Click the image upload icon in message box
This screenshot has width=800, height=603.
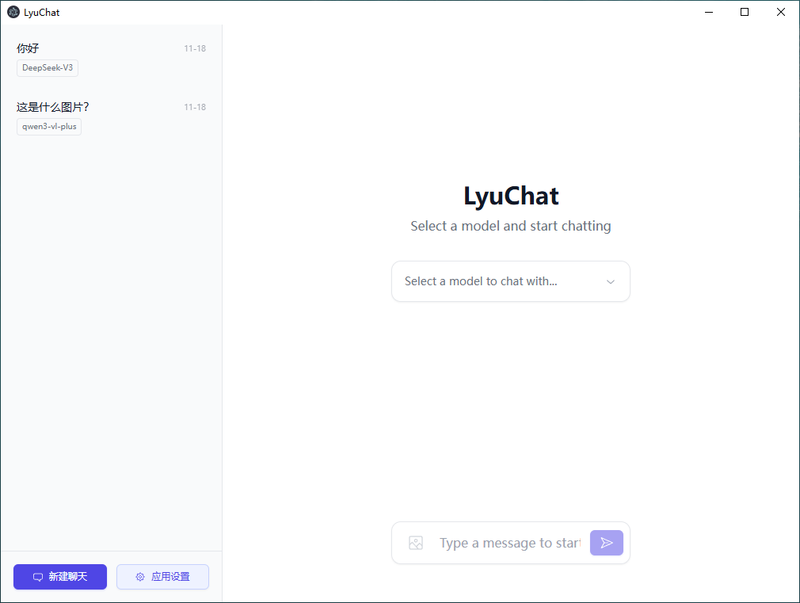(x=416, y=543)
